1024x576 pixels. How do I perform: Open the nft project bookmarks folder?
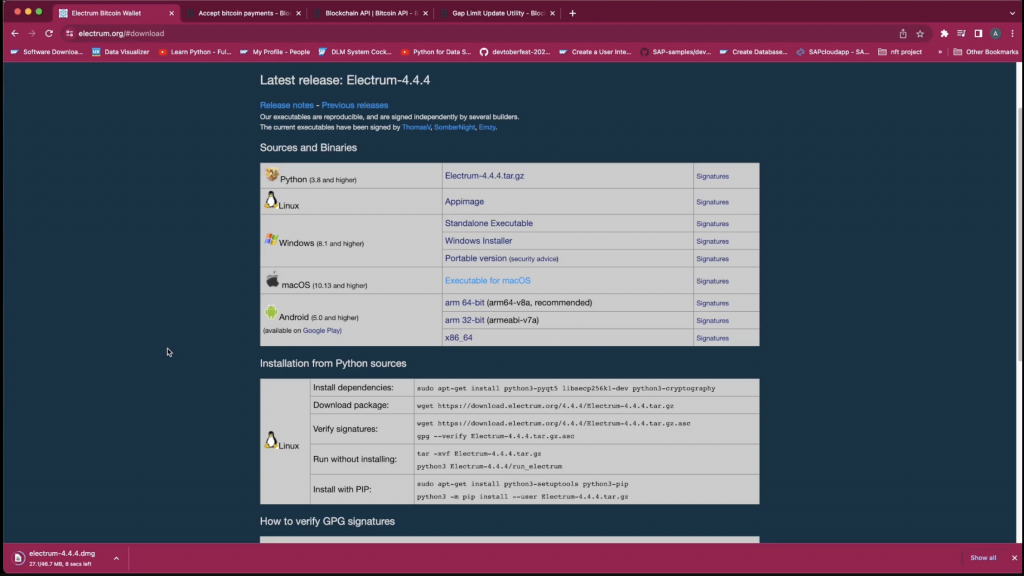click(x=900, y=52)
